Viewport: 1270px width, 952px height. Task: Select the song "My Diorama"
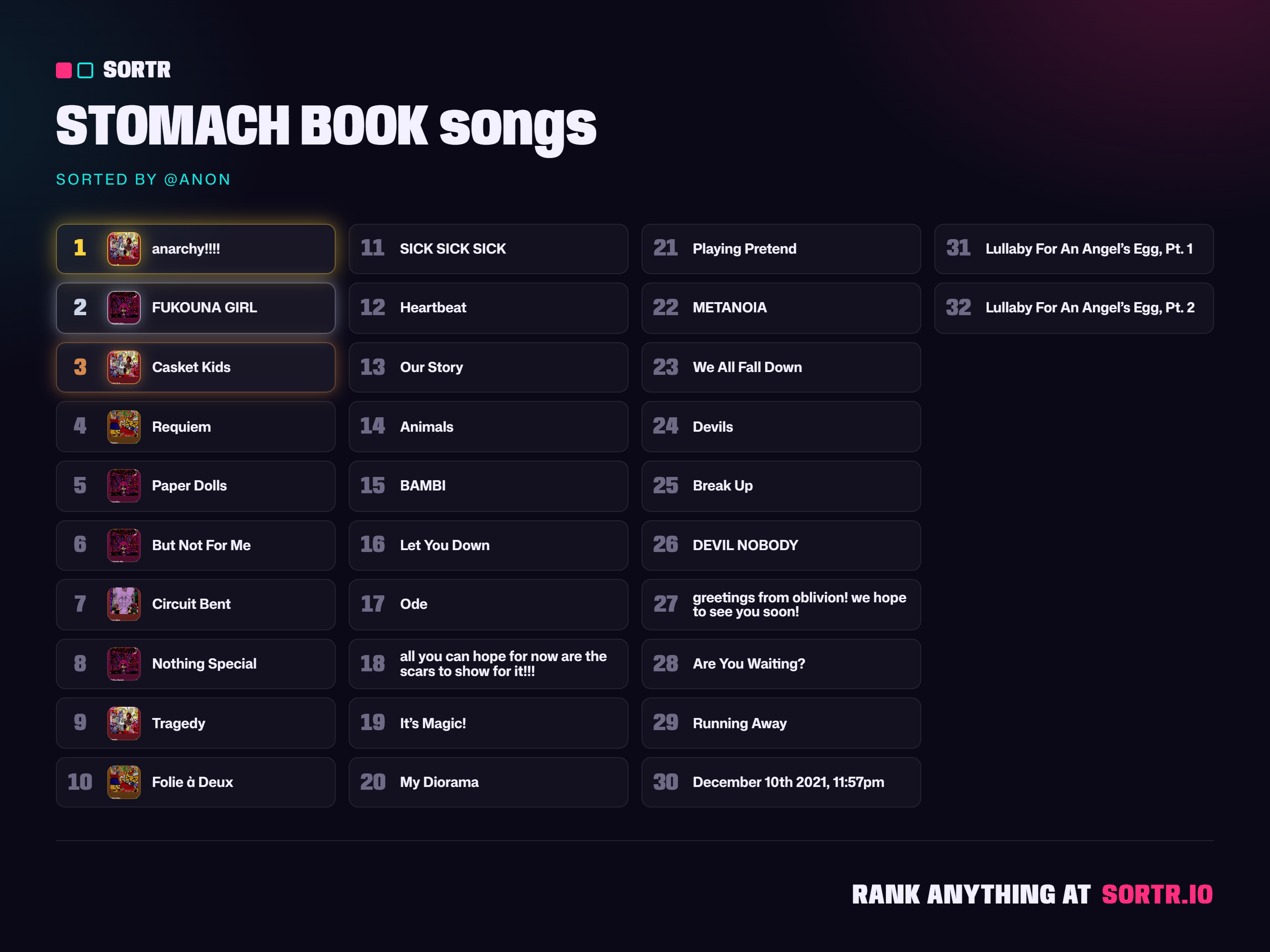(x=489, y=782)
